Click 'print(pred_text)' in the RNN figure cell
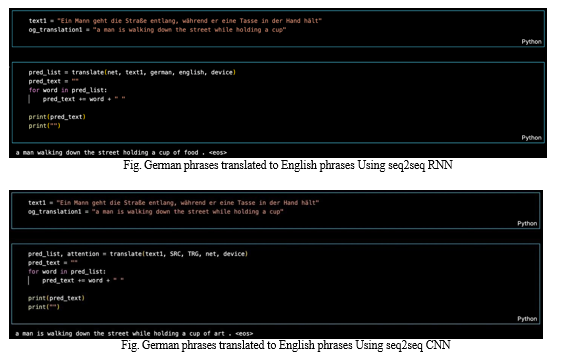Image resolution: width=570 pixels, height=363 pixels. (57, 117)
